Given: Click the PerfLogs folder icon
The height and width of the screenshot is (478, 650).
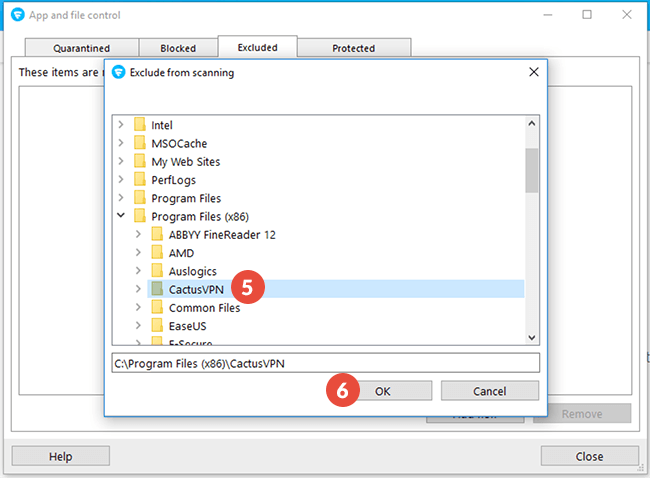Looking at the screenshot, I should [x=140, y=179].
